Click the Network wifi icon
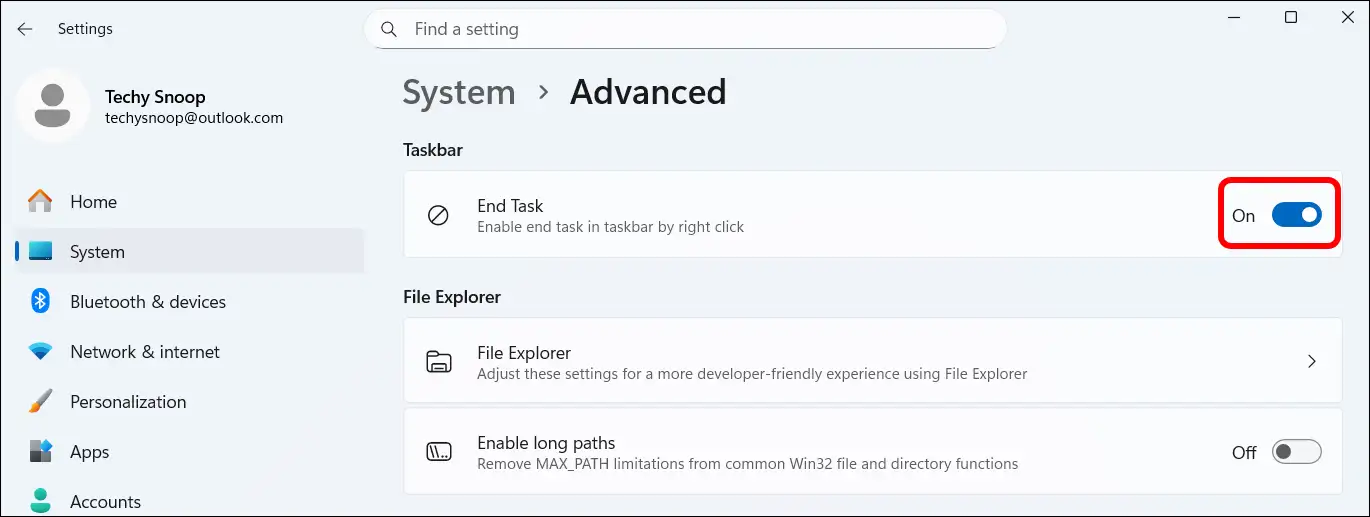The image size is (1370, 517). tap(40, 352)
